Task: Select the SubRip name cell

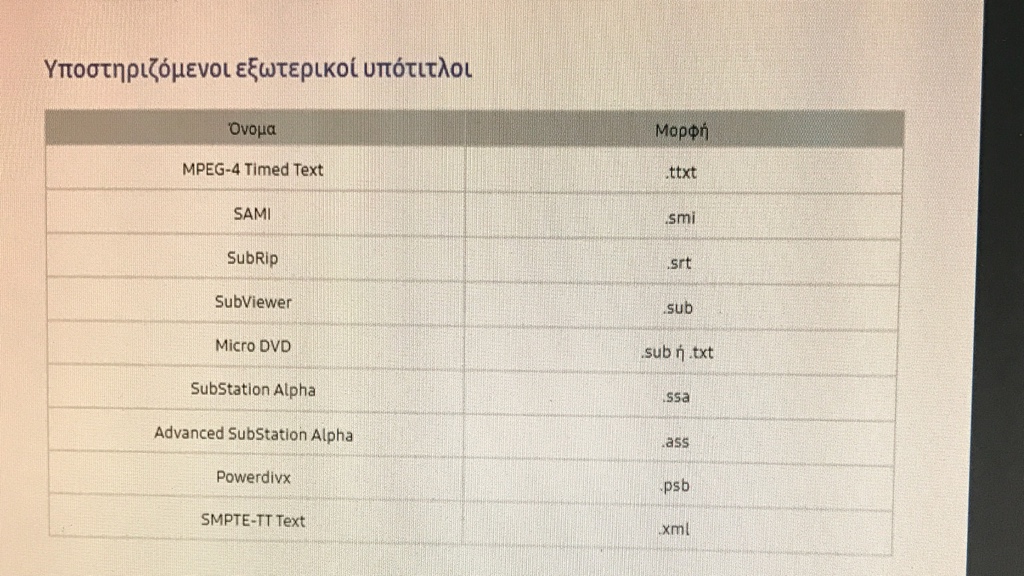Action: point(253,258)
